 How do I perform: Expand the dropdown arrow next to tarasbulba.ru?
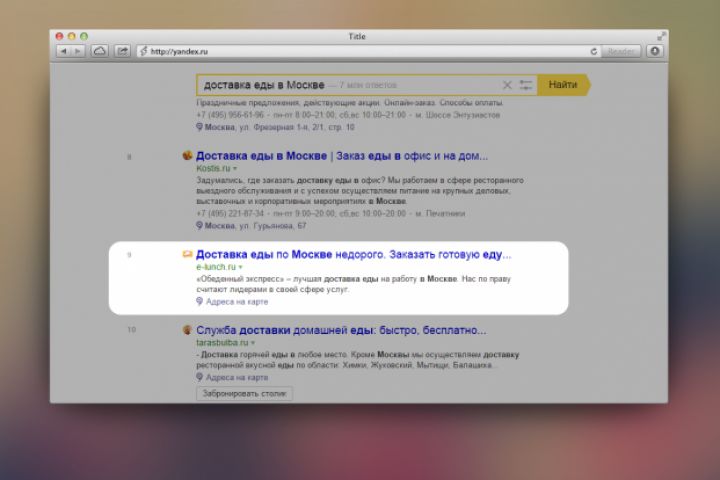click(x=253, y=343)
